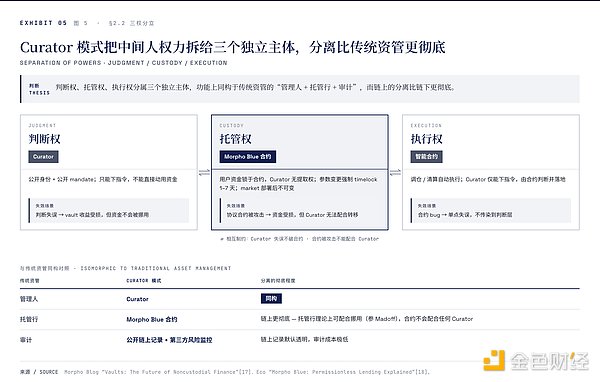Click the "托管行" cell in the table
This screenshot has height=382, width=600.
[29, 319]
